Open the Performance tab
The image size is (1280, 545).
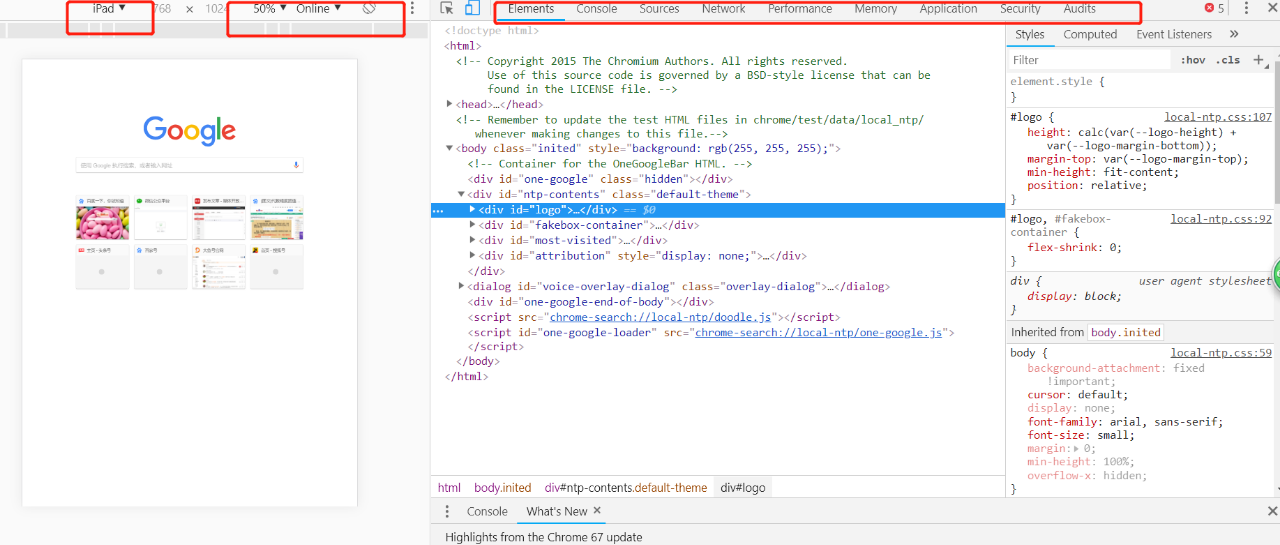point(800,9)
